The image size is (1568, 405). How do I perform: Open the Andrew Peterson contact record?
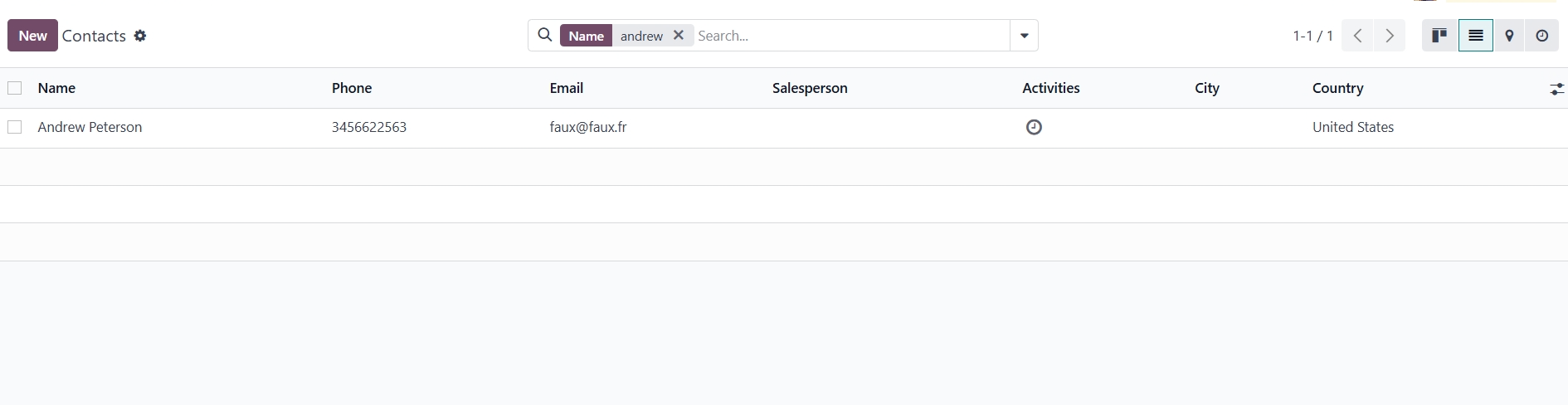click(x=90, y=127)
